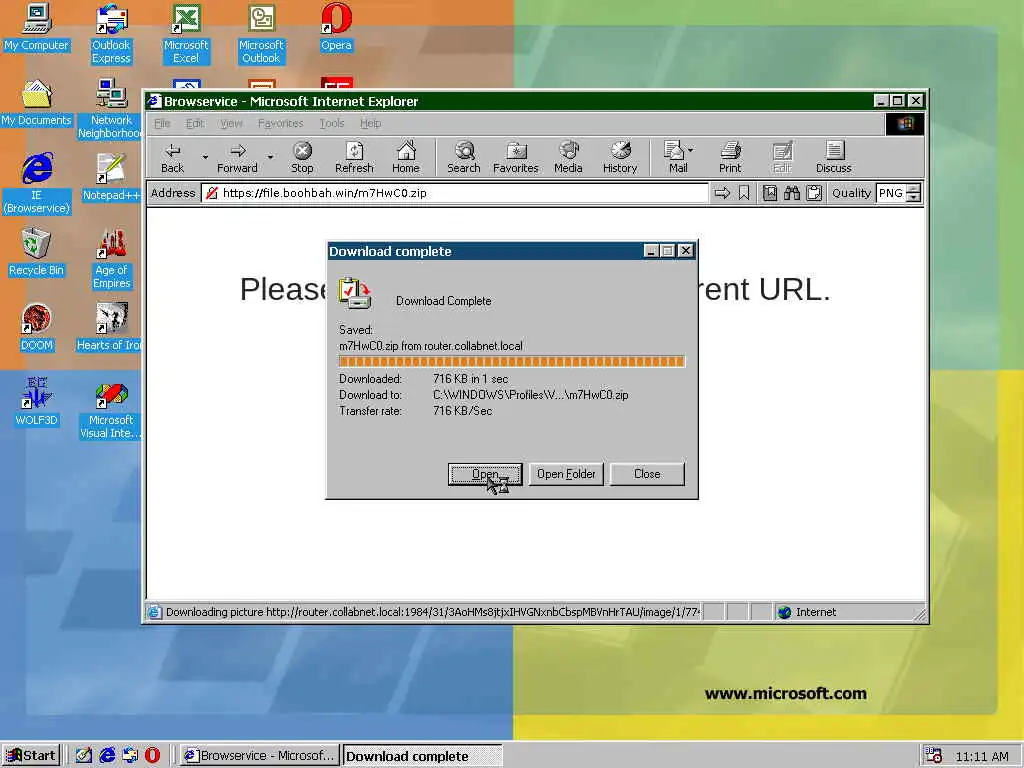Click Close button in download dialog
The height and width of the screenshot is (768, 1024).
pos(647,474)
